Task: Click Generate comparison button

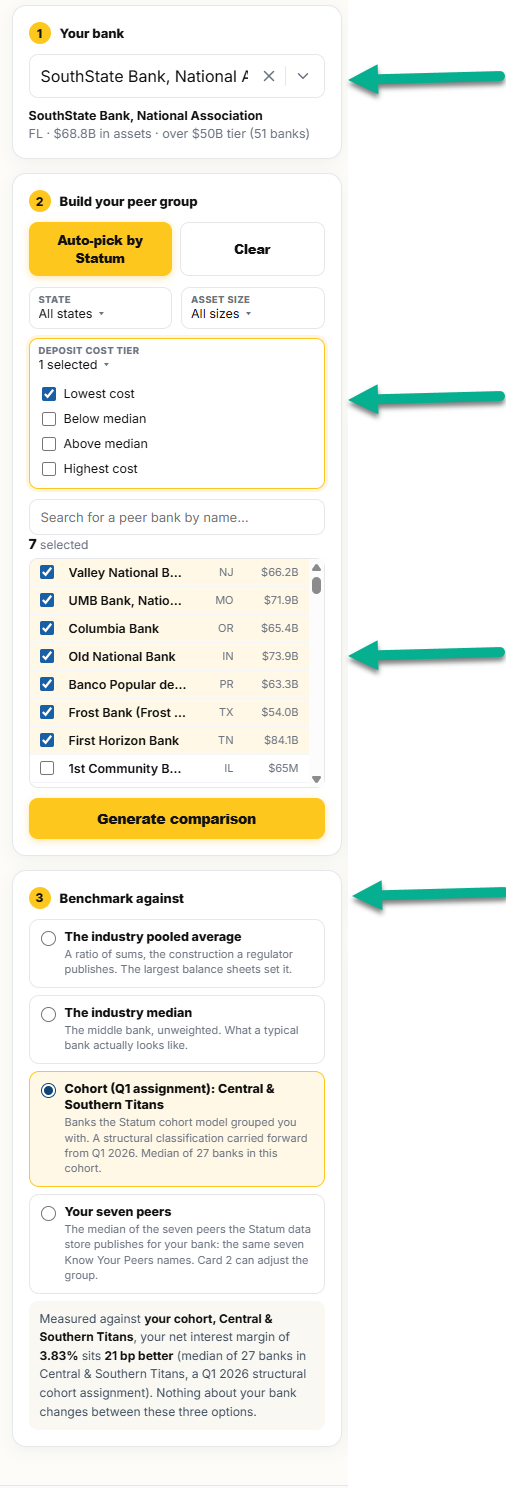Action: pos(177,818)
